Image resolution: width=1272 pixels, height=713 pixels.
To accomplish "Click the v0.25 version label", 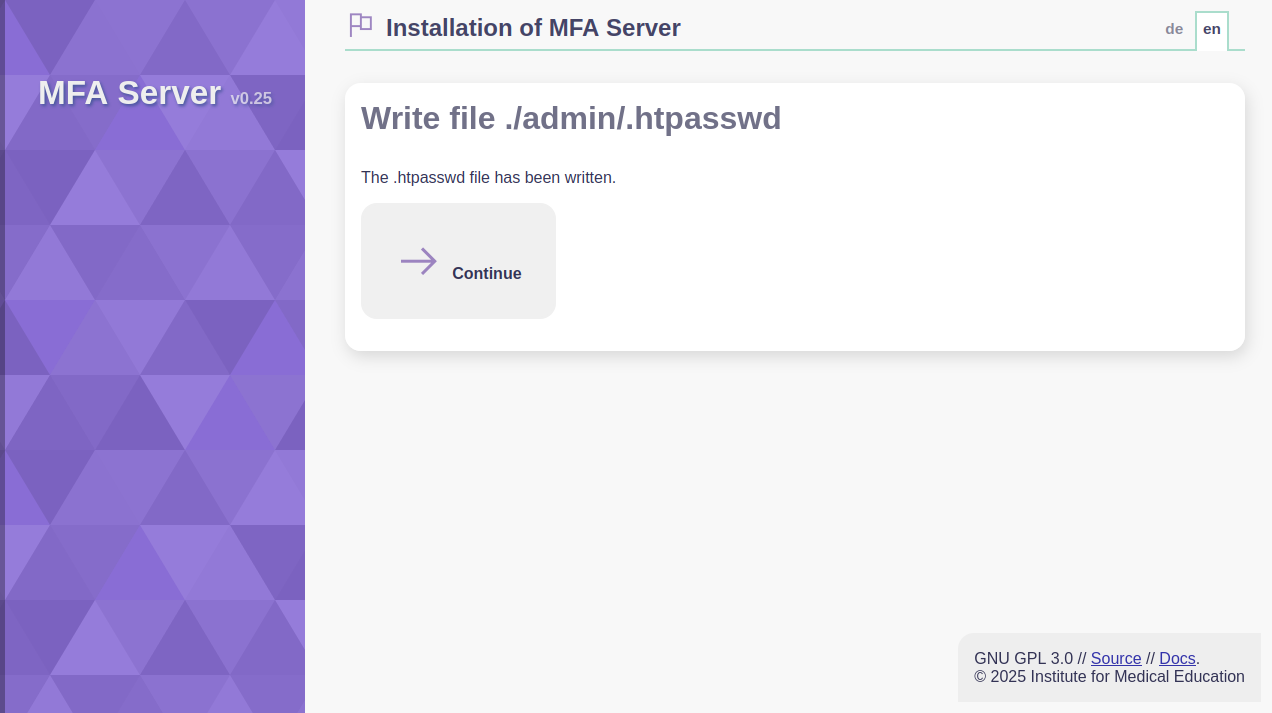I will click(x=251, y=98).
